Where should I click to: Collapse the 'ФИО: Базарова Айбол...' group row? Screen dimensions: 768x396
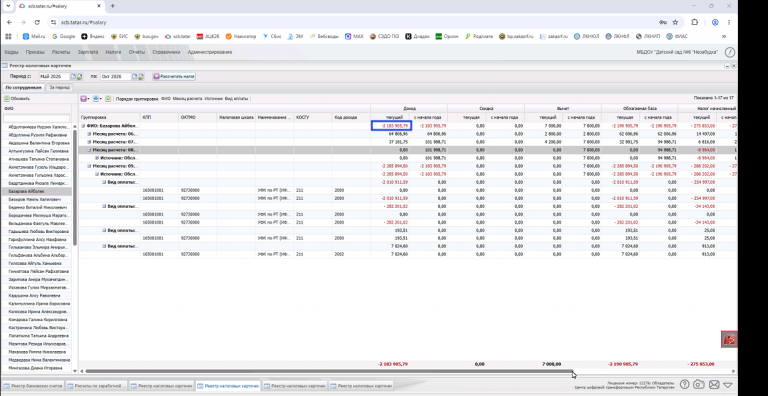click(x=83, y=126)
